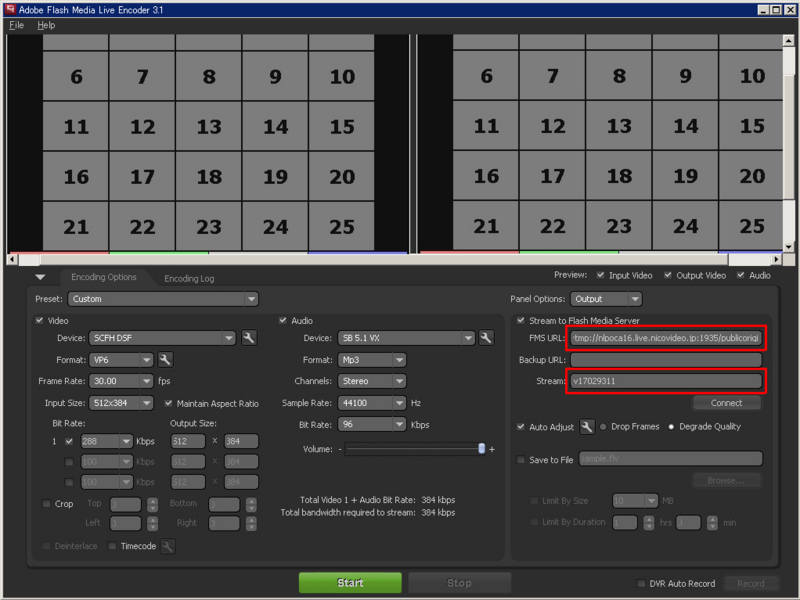800x600 pixels.
Task: Open the audio Format Mp3 dropdown
Action: pos(372,360)
